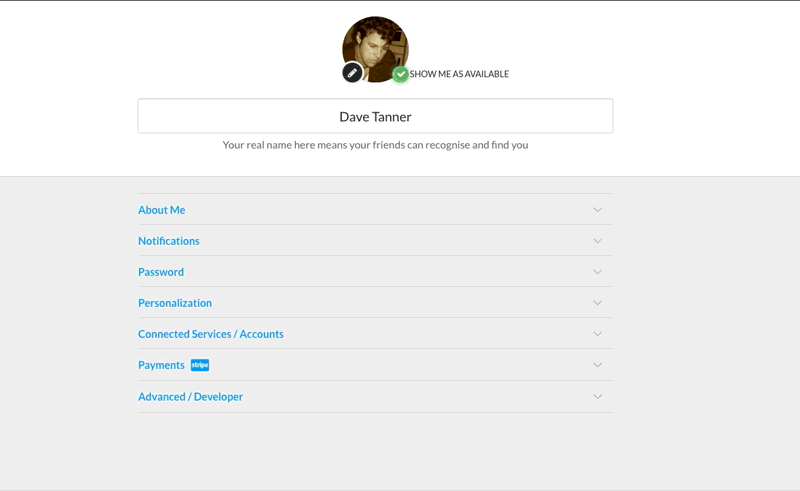This screenshot has height=491, width=800.
Task: Click the Stripe badge next to Payments
Action: point(200,365)
